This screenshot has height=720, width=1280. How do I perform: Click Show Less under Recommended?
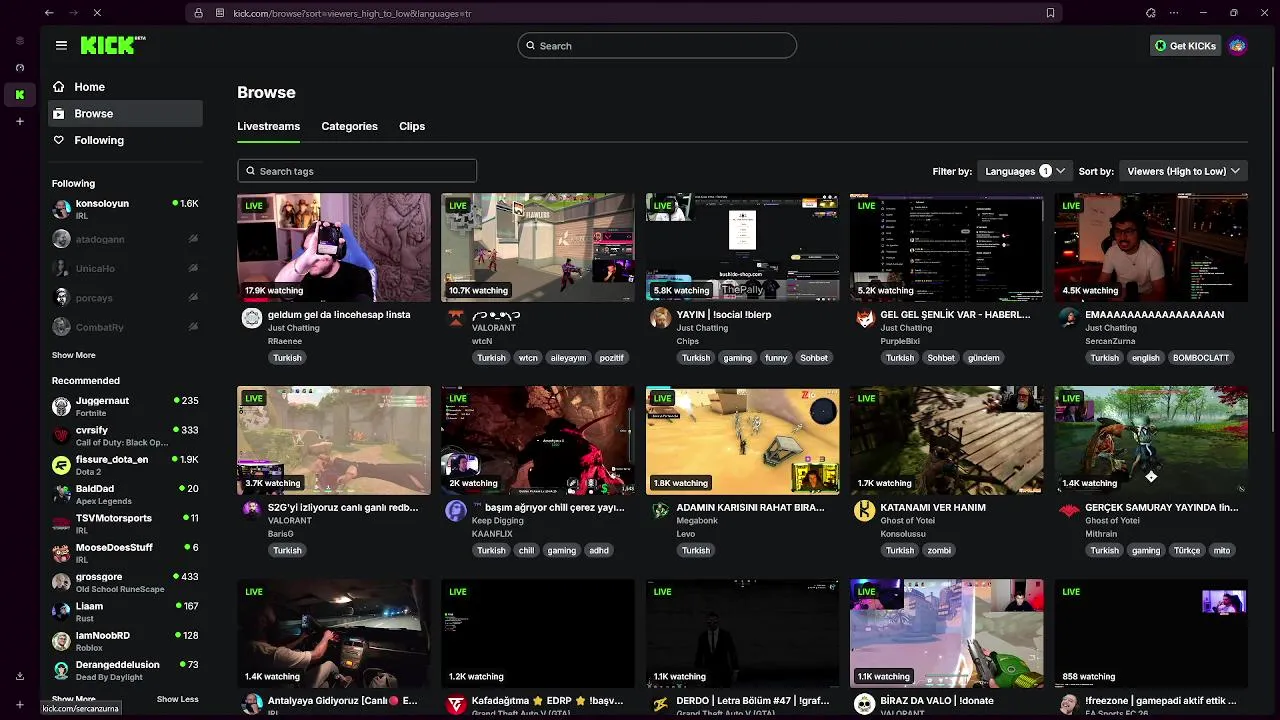[x=177, y=699]
